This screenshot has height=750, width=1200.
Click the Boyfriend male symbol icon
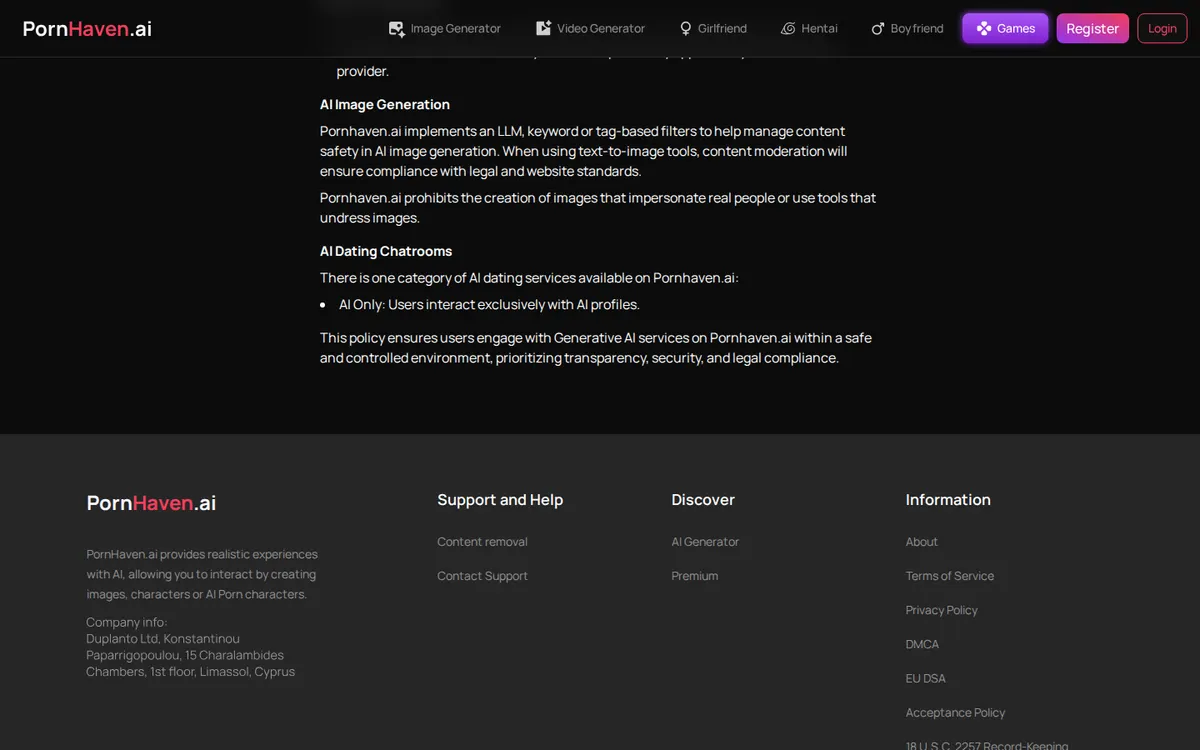tap(878, 29)
